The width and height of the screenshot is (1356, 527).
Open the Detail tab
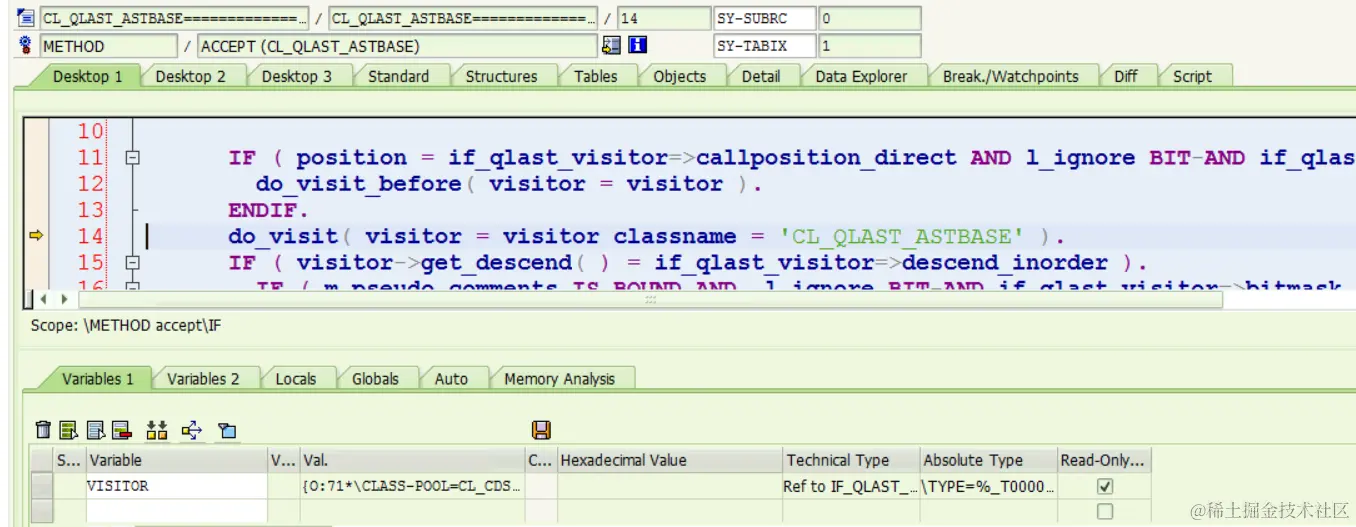click(x=760, y=76)
